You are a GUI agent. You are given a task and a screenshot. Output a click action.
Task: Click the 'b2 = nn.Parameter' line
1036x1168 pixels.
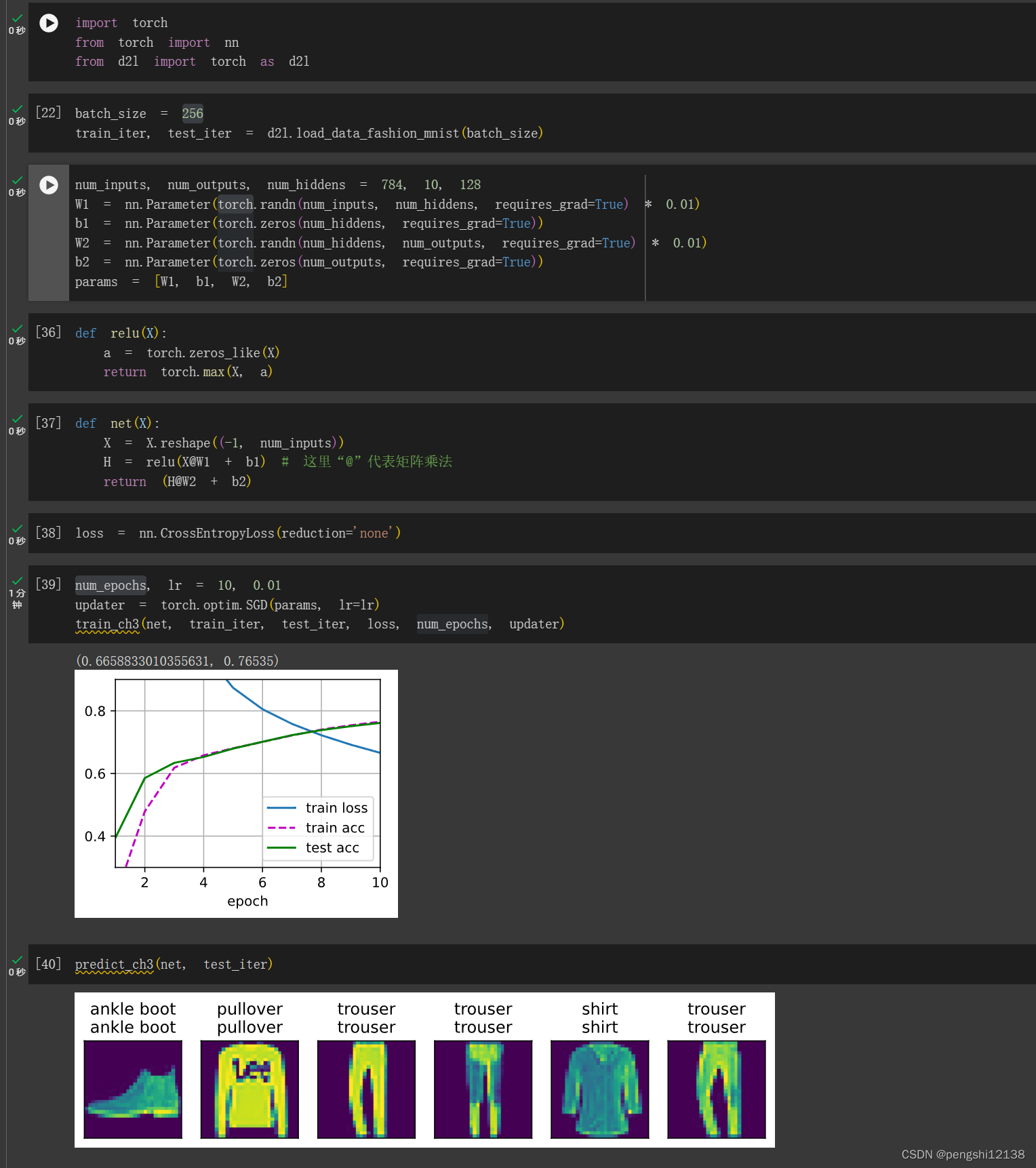tap(309, 262)
